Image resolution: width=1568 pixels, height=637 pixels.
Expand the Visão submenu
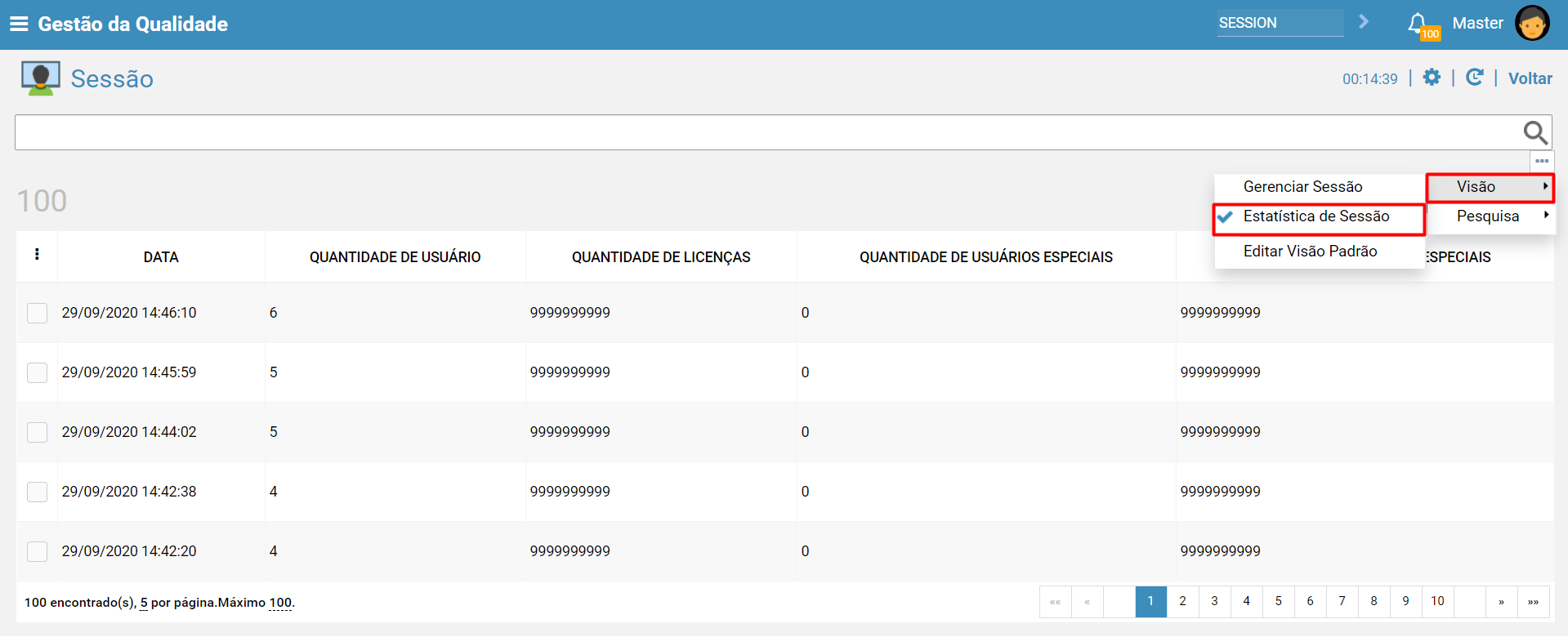1490,187
